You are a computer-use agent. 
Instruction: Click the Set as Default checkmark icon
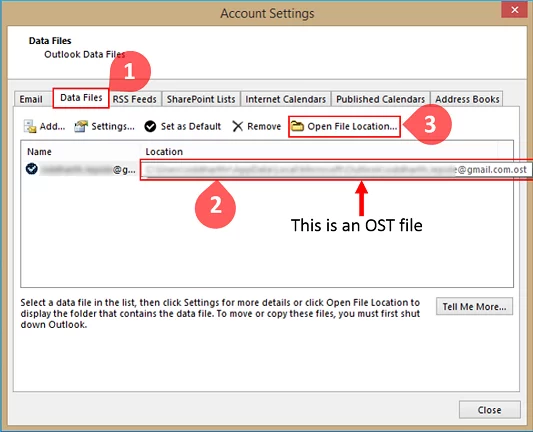[150, 126]
